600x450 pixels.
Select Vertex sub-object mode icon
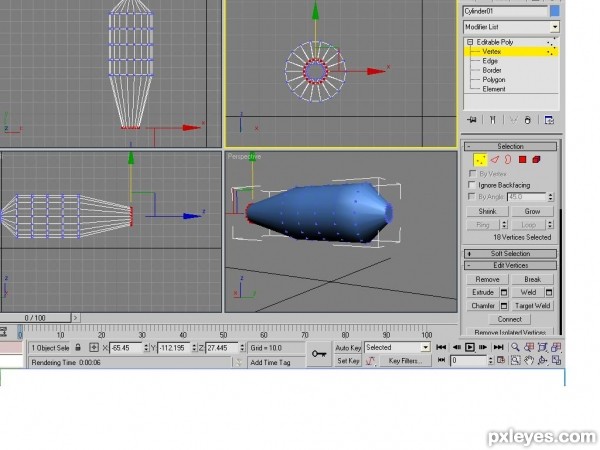pos(480,160)
